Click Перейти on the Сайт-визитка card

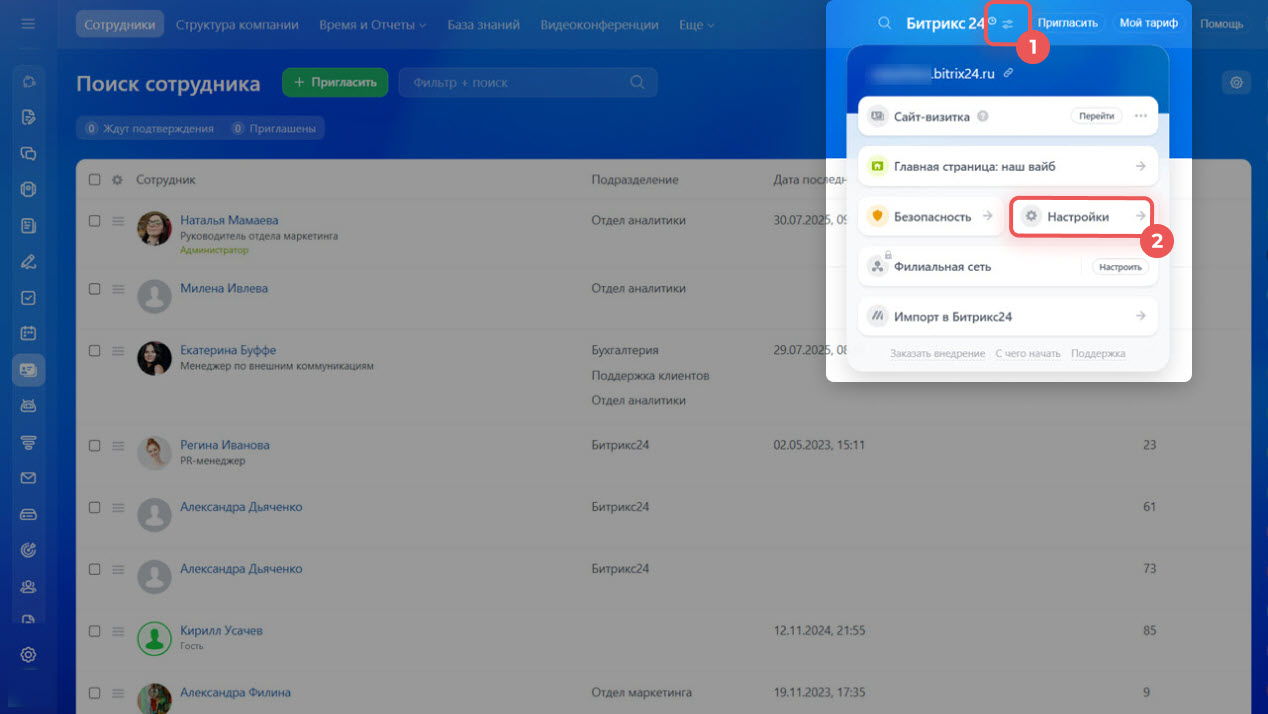(1096, 116)
